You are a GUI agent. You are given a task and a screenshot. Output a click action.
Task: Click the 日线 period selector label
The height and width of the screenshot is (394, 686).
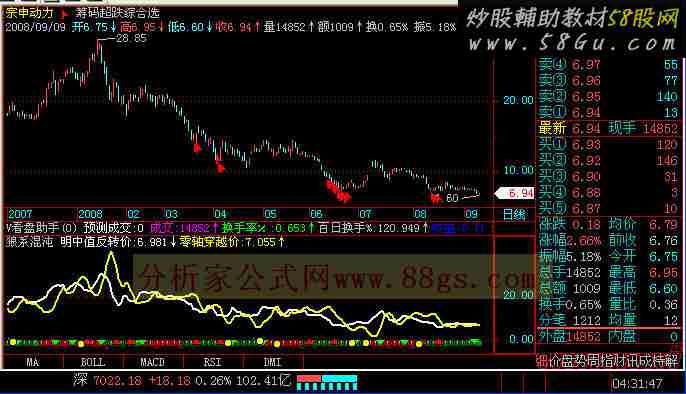[514, 214]
